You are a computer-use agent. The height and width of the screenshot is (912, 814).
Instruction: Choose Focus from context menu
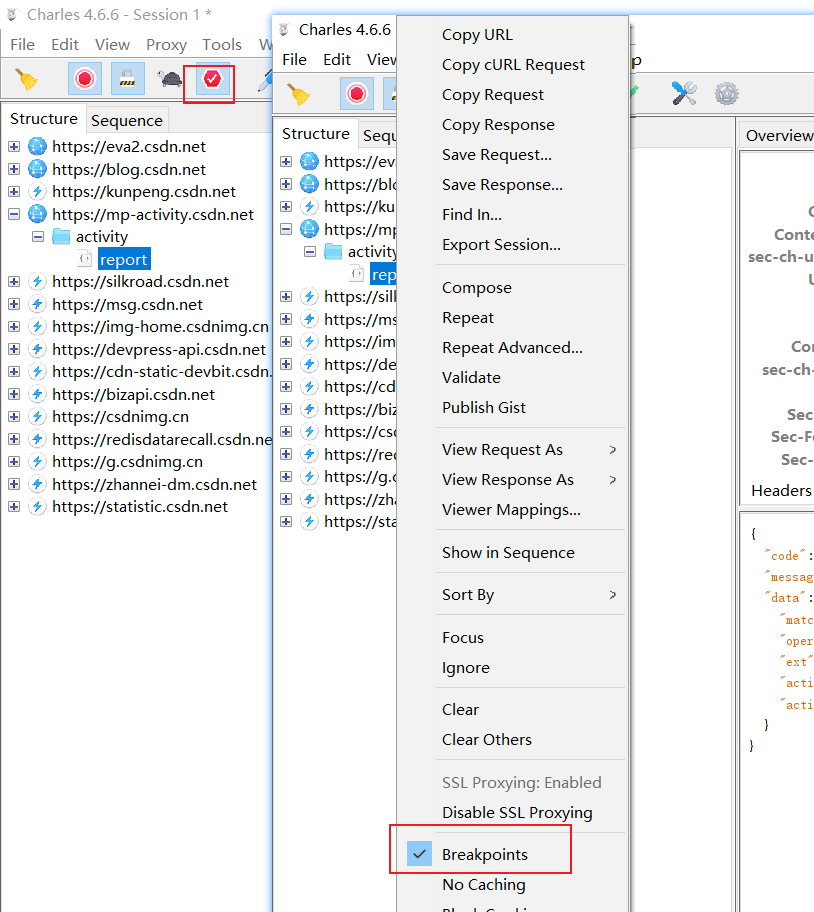point(463,637)
